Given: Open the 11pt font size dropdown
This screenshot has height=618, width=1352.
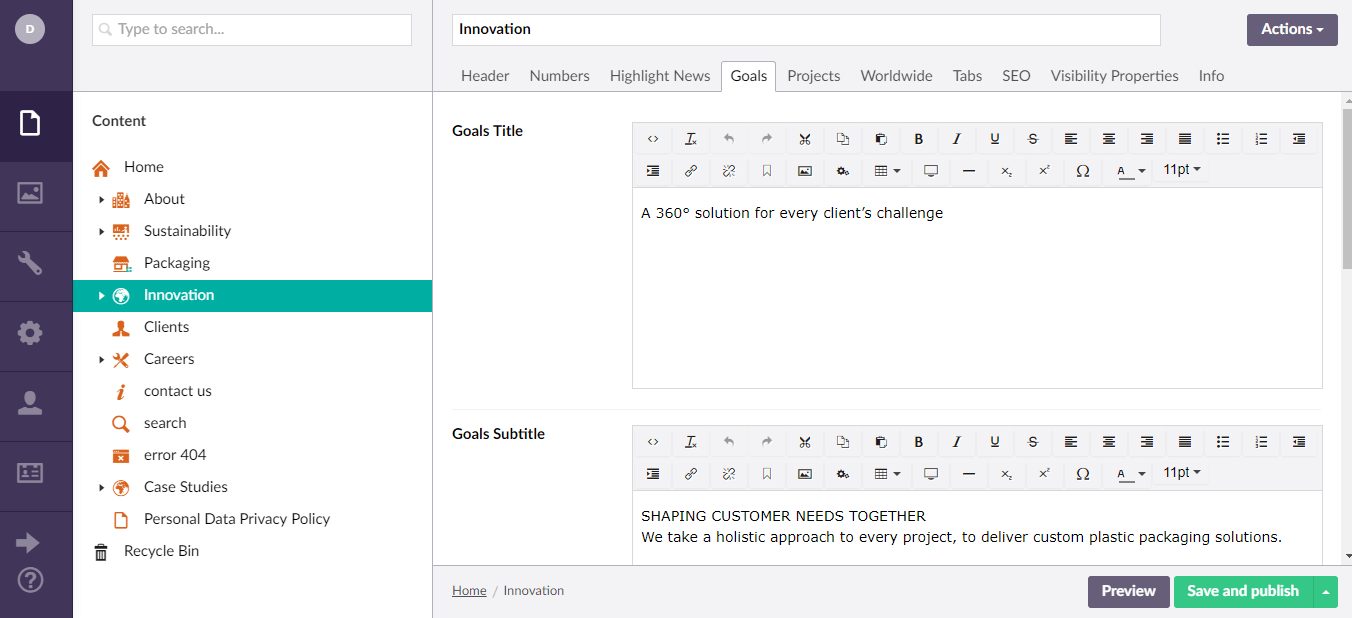Looking at the screenshot, I should click(x=1181, y=170).
